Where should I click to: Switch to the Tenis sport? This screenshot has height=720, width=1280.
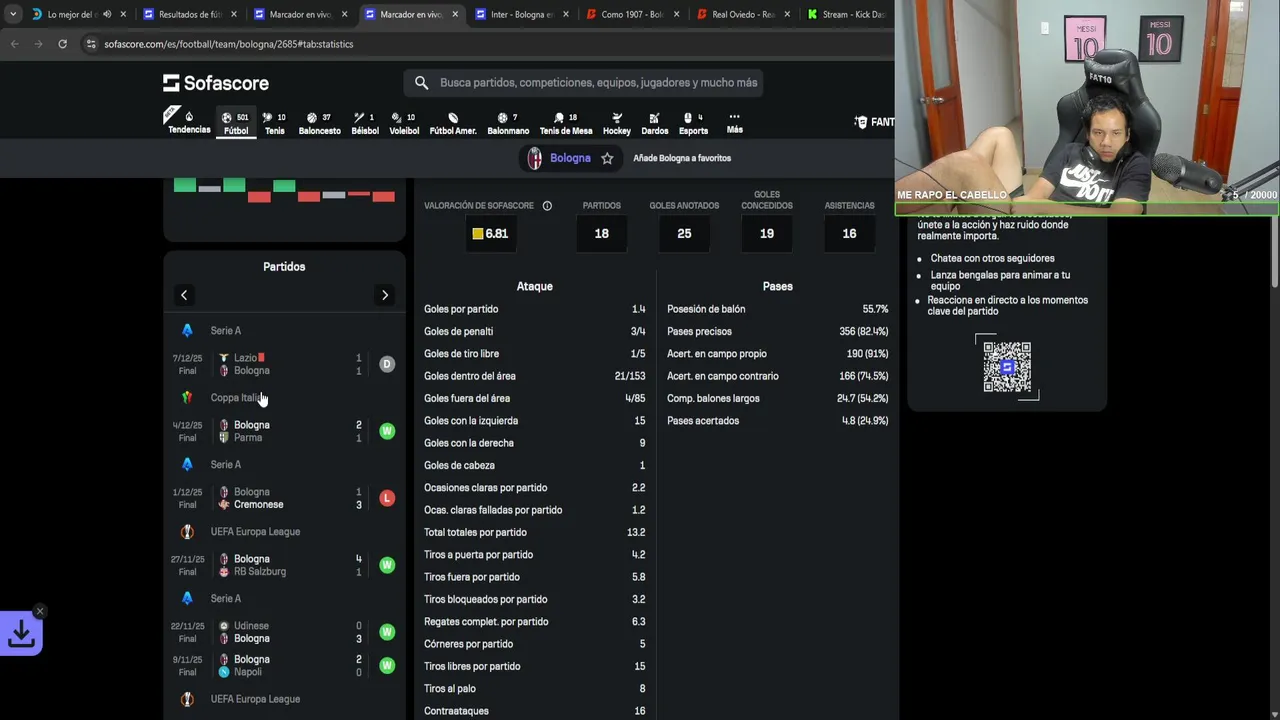point(274,123)
